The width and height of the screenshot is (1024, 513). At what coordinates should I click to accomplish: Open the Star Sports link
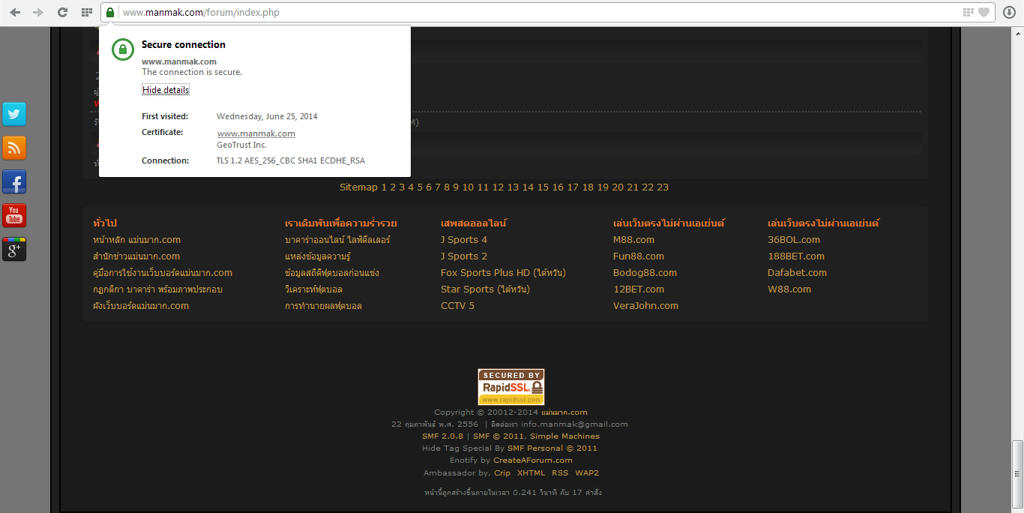coord(485,289)
